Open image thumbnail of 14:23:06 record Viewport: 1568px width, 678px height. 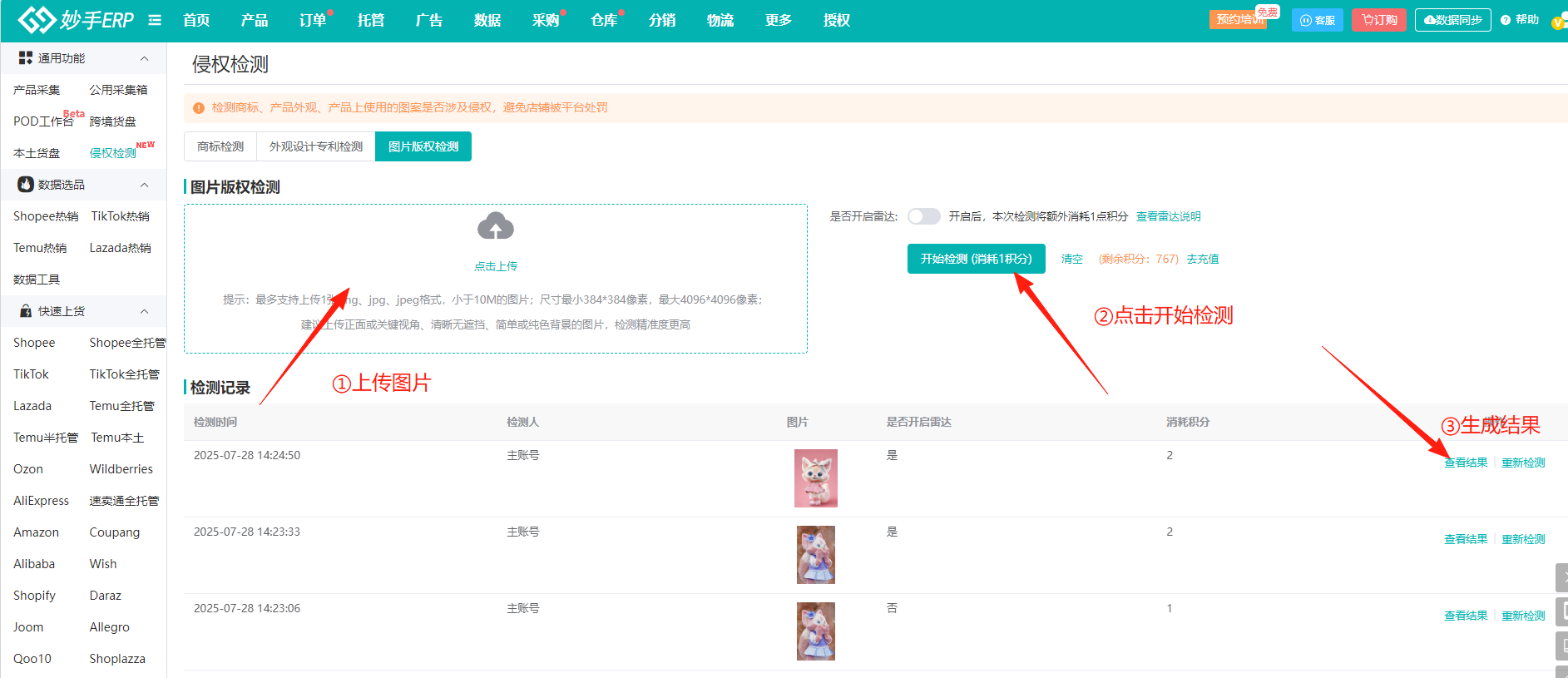click(x=816, y=631)
